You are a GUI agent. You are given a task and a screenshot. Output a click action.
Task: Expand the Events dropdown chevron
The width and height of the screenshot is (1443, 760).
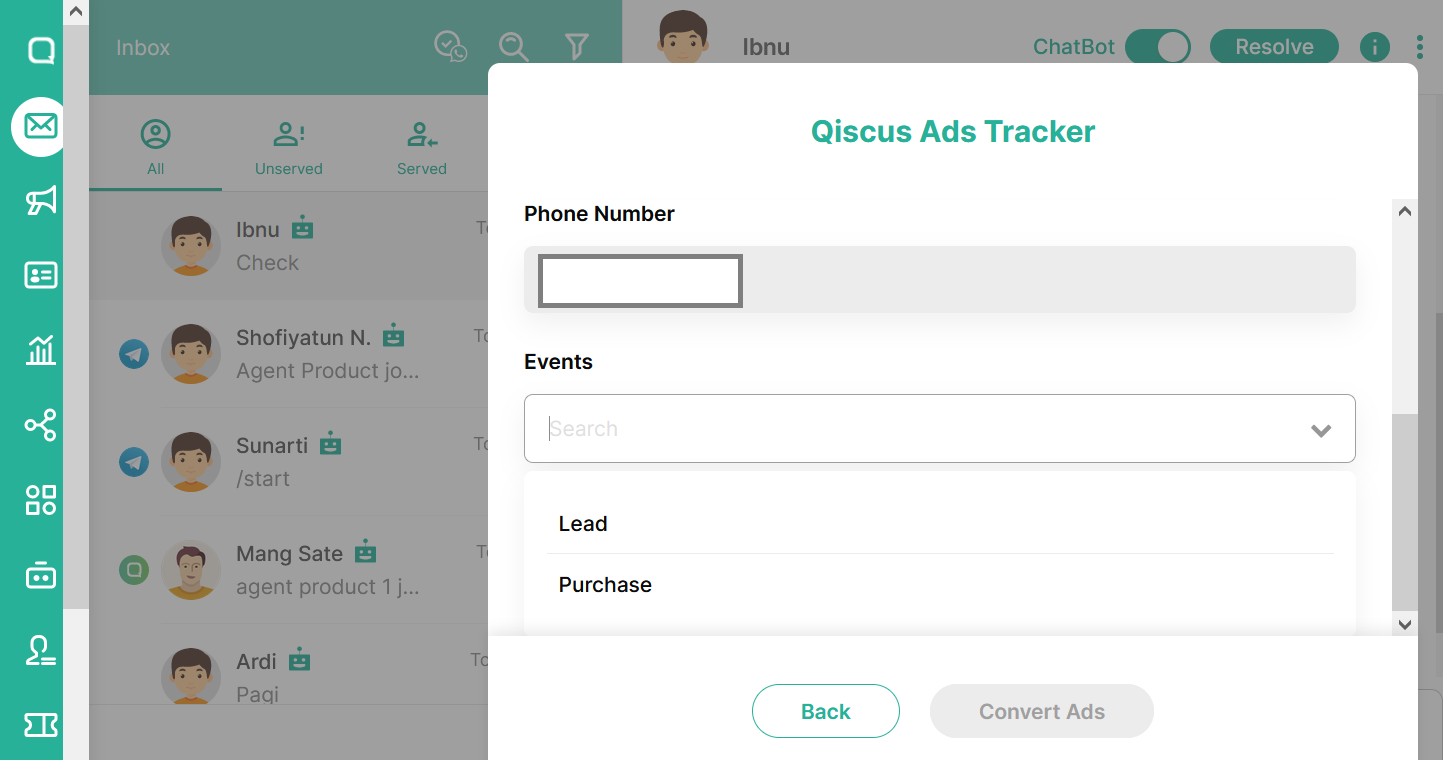click(1320, 430)
